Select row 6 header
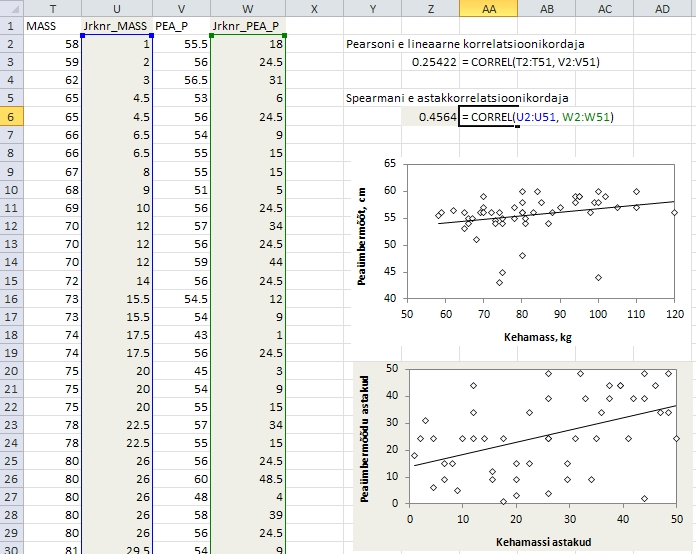This screenshot has height=554, width=696. 10,117
